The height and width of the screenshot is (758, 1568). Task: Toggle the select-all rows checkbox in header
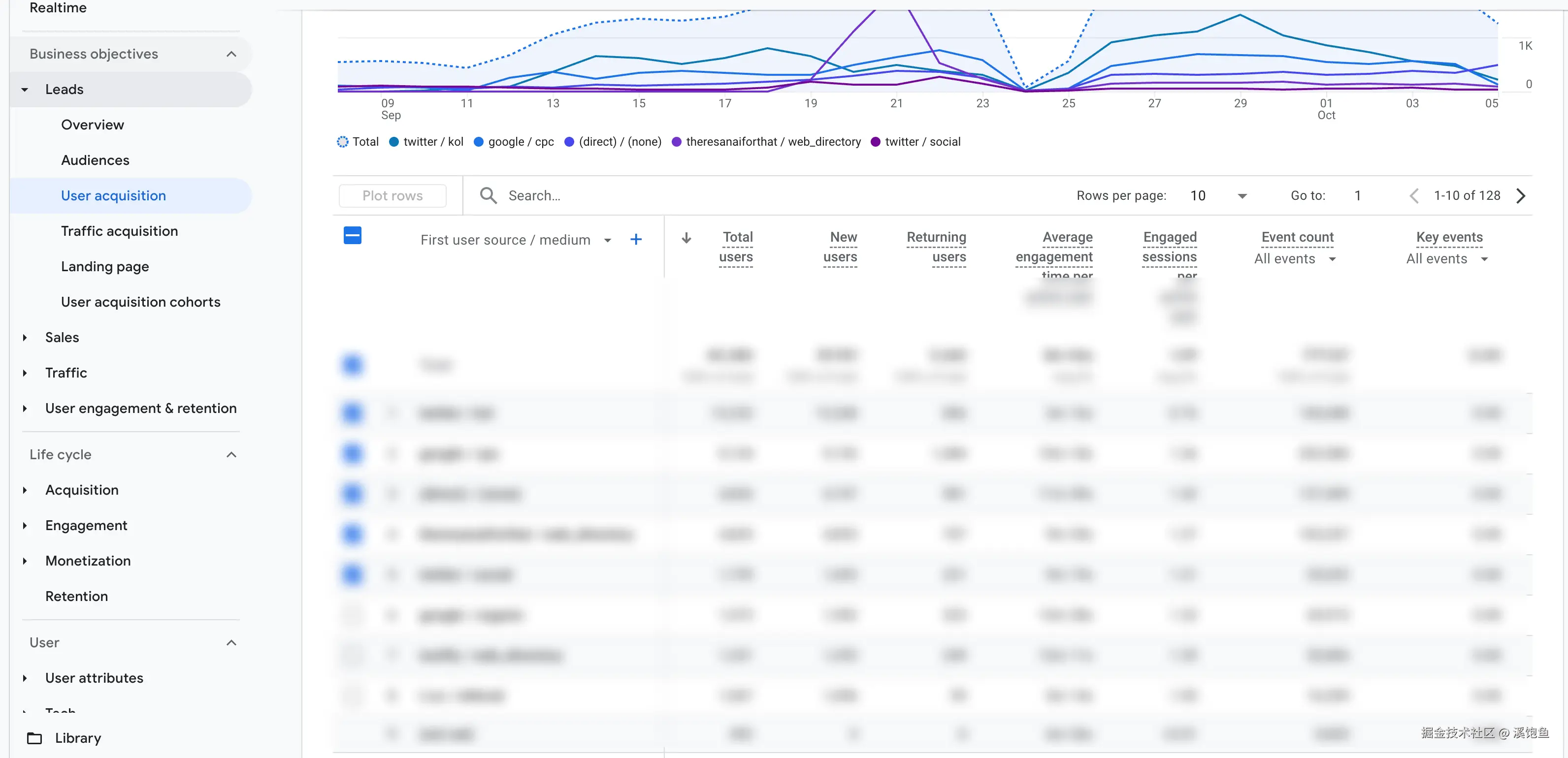point(353,235)
